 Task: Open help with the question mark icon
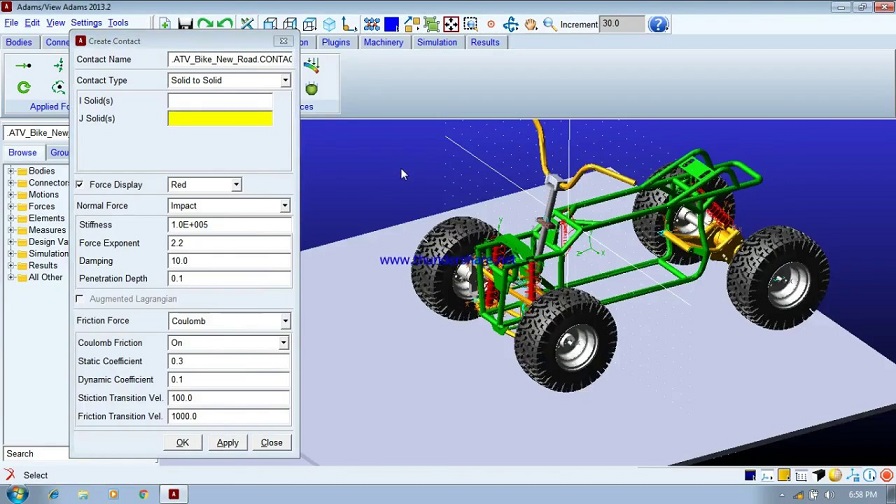[658, 24]
